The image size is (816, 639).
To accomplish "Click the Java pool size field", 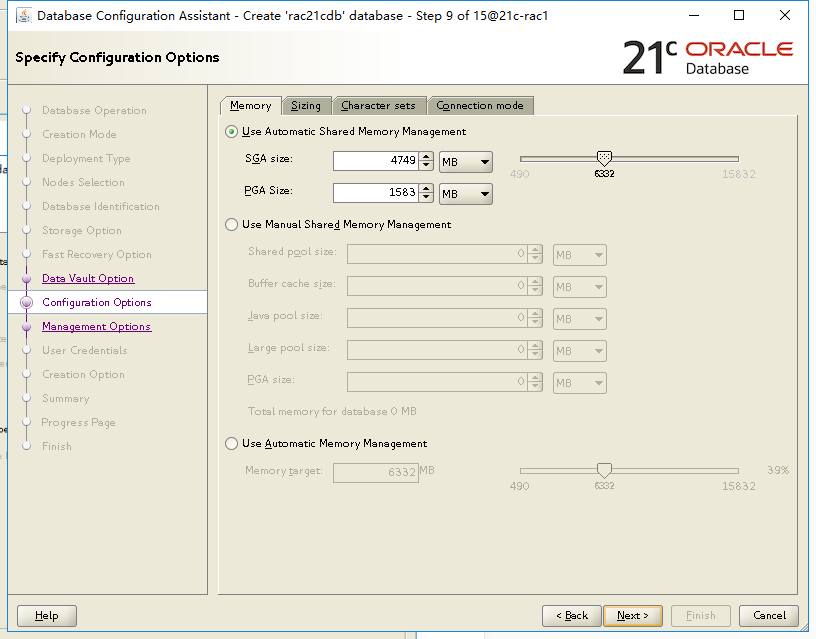I will (x=437, y=318).
